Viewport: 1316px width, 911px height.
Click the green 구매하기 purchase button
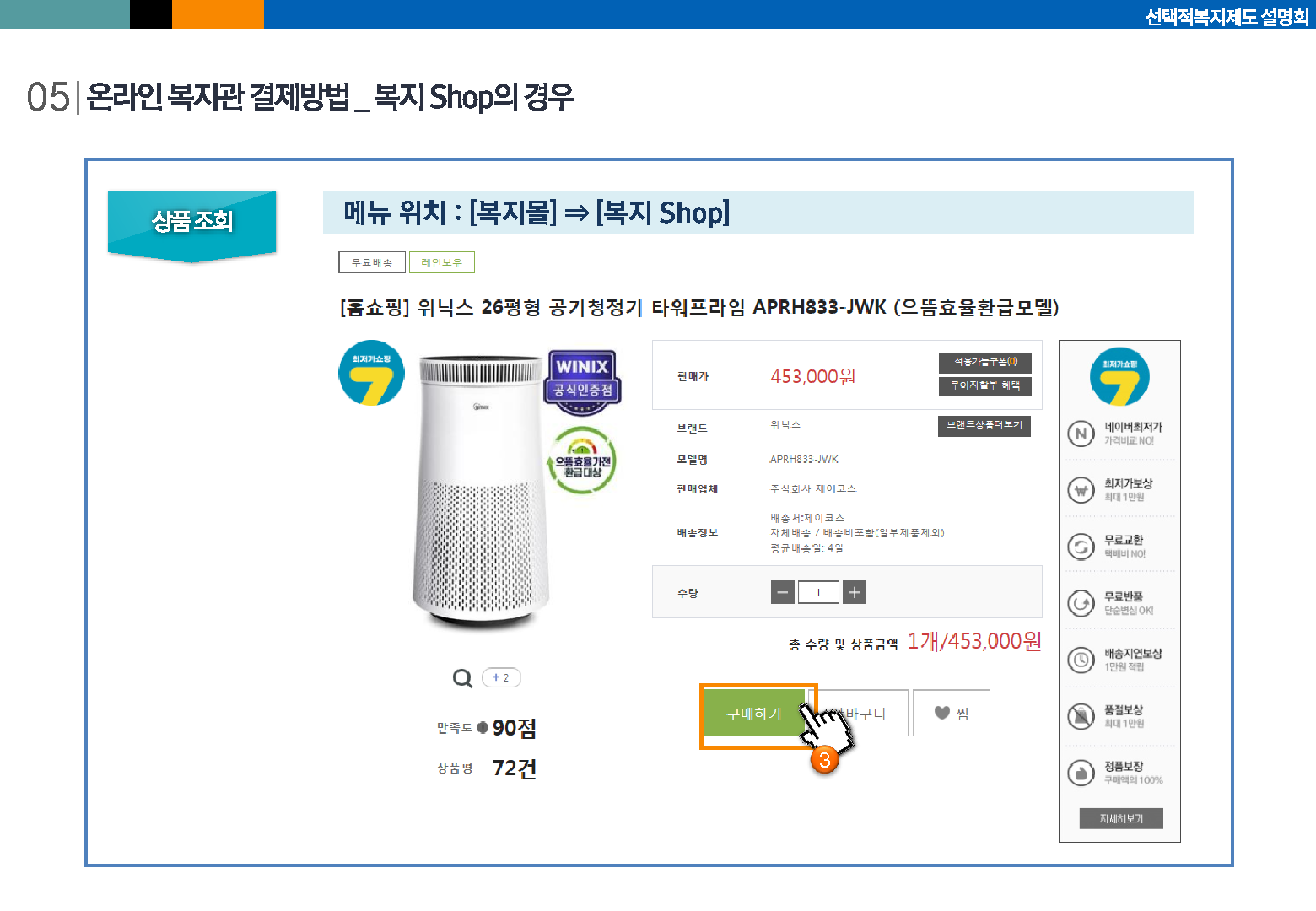pos(754,714)
